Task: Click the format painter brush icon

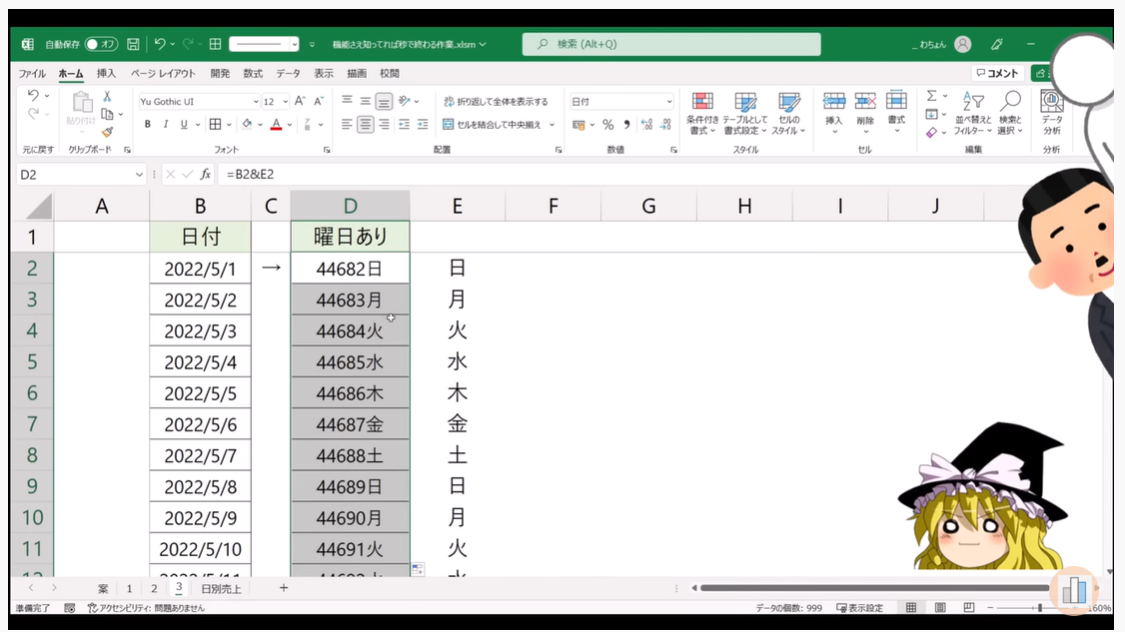Action: click(107, 131)
